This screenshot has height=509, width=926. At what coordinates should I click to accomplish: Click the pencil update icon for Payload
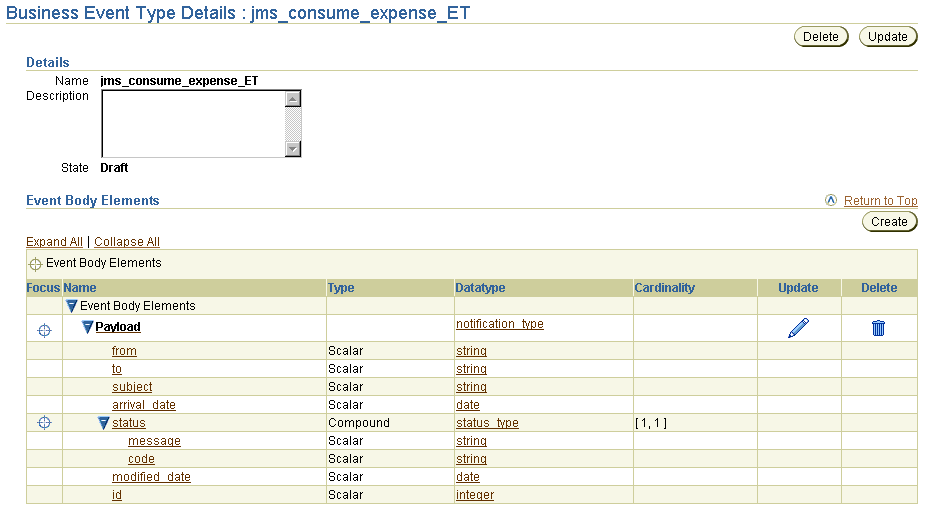click(798, 328)
